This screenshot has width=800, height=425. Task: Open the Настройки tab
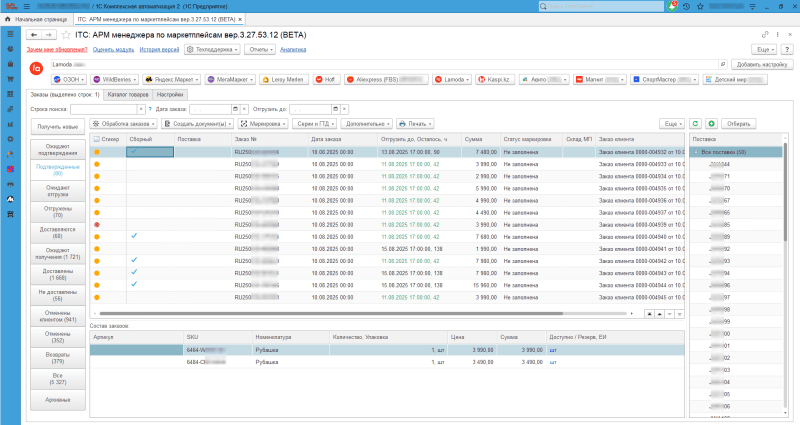pyautogui.click(x=171, y=94)
